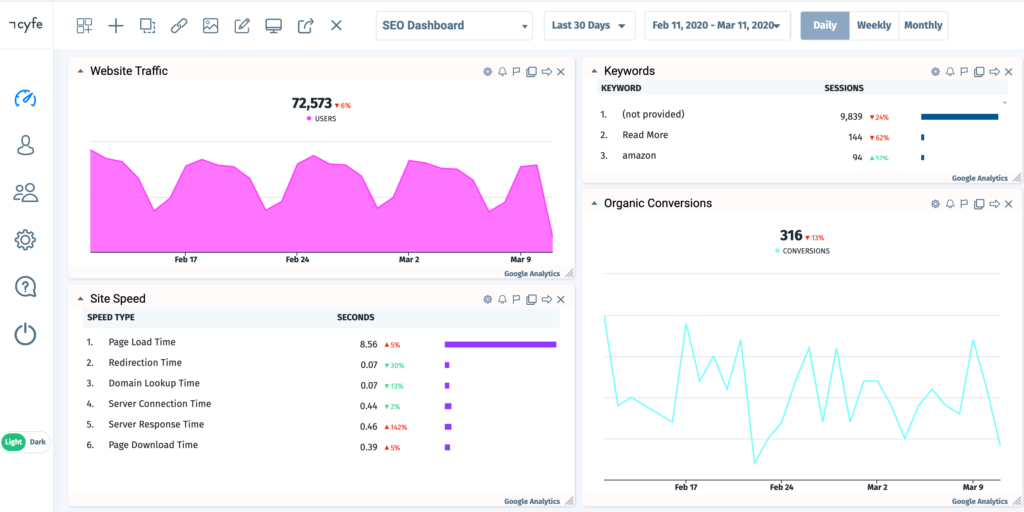Collapse the Organic Conversions widget triangle

[x=594, y=204]
